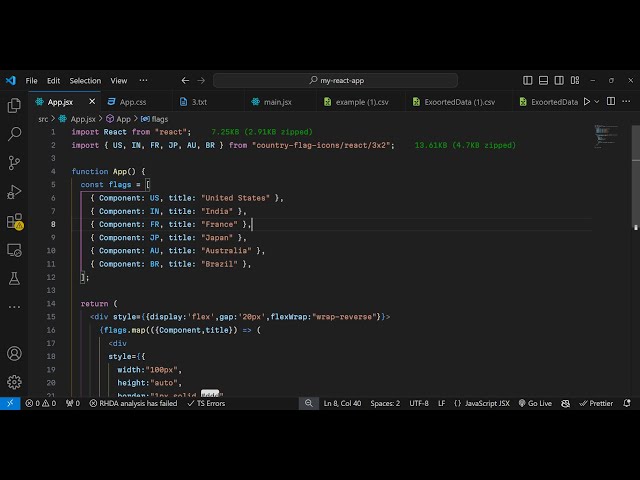Click the Go Live status button

pyautogui.click(x=535, y=403)
